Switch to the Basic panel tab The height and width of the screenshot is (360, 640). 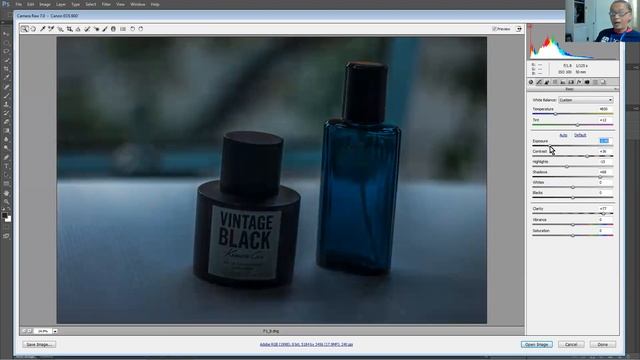(x=531, y=82)
